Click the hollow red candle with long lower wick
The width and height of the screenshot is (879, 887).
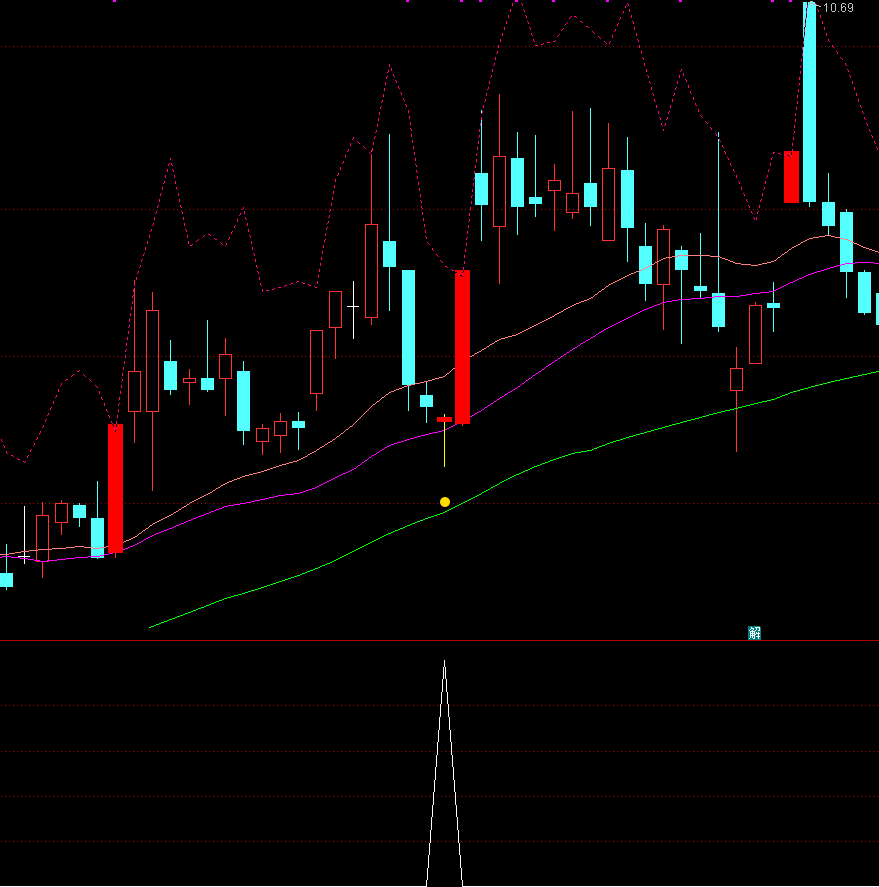(736, 379)
